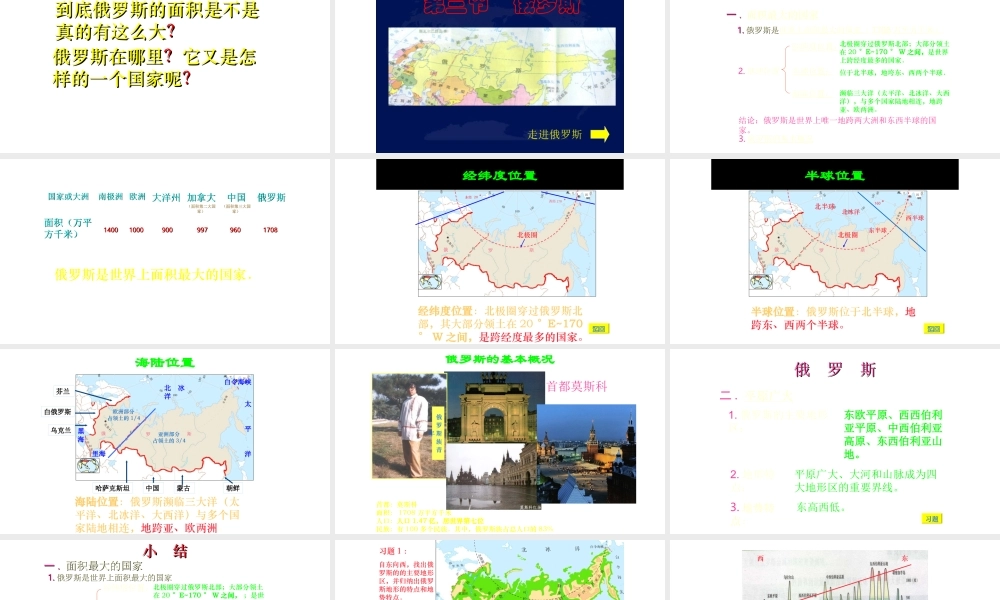Image resolution: width=1000 pixels, height=600 pixels.
Task: Click the small yellow button on 半球位置 slide
Action: 934,328
